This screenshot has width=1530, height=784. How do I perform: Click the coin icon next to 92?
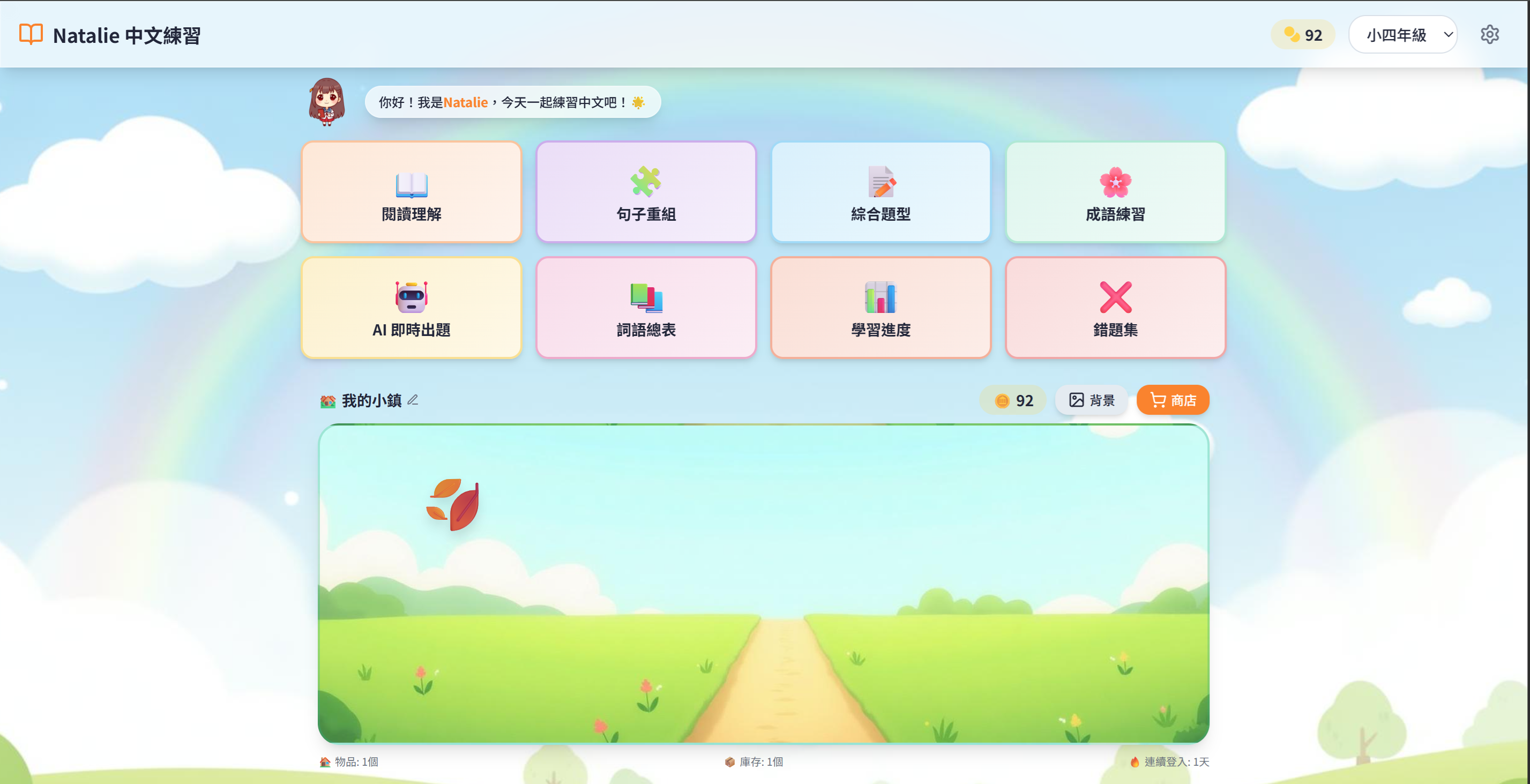click(x=1290, y=34)
